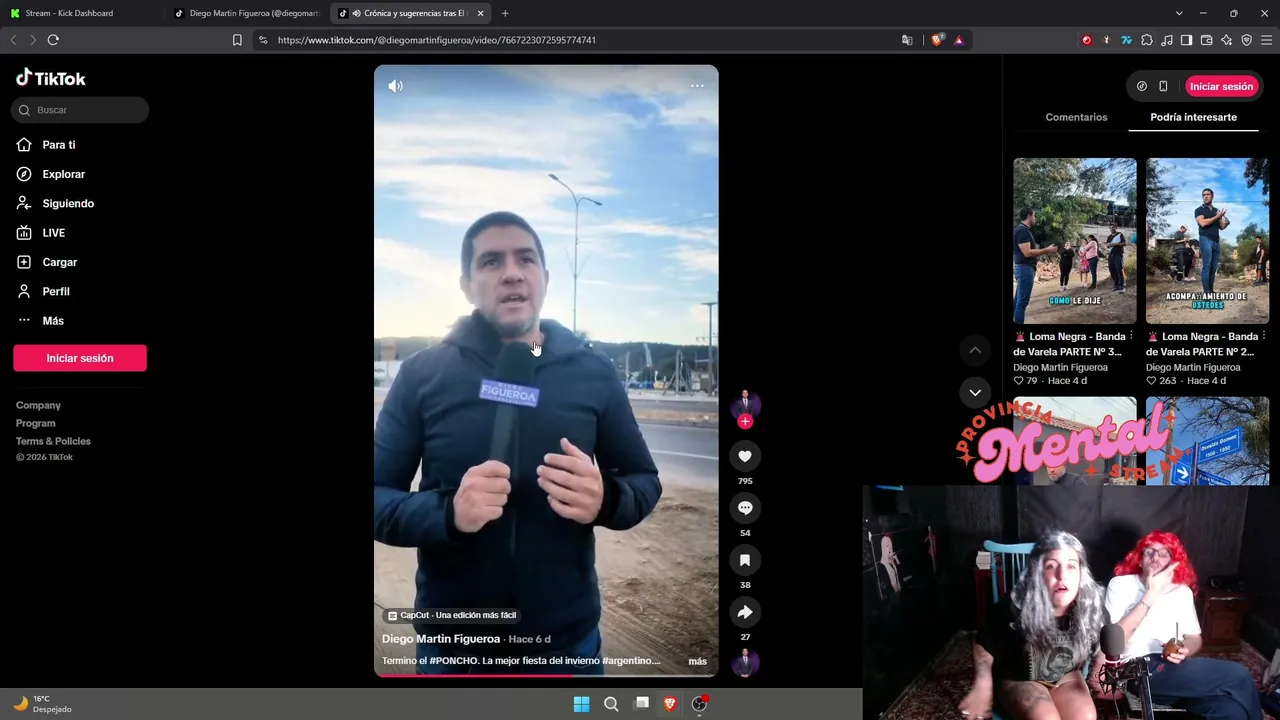Click the sidebar Iniciar sesión button
1280x720 pixels.
click(x=80, y=358)
